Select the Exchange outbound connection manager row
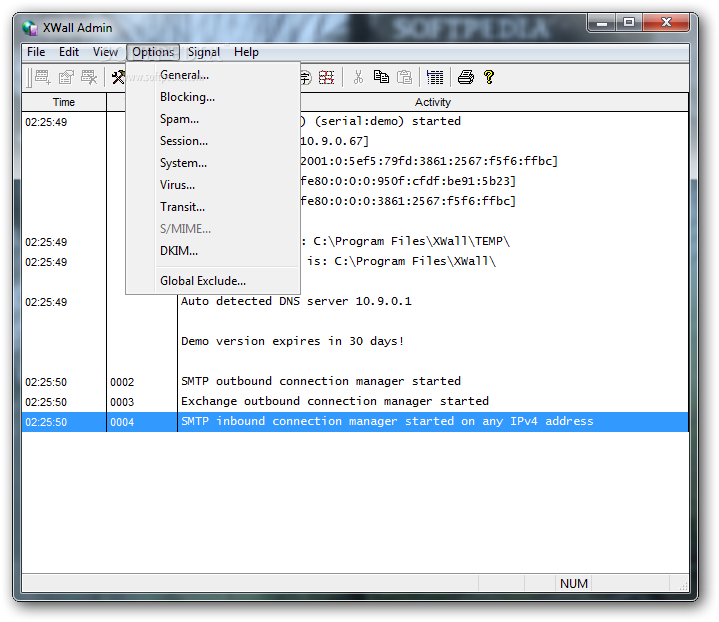 click(355, 401)
